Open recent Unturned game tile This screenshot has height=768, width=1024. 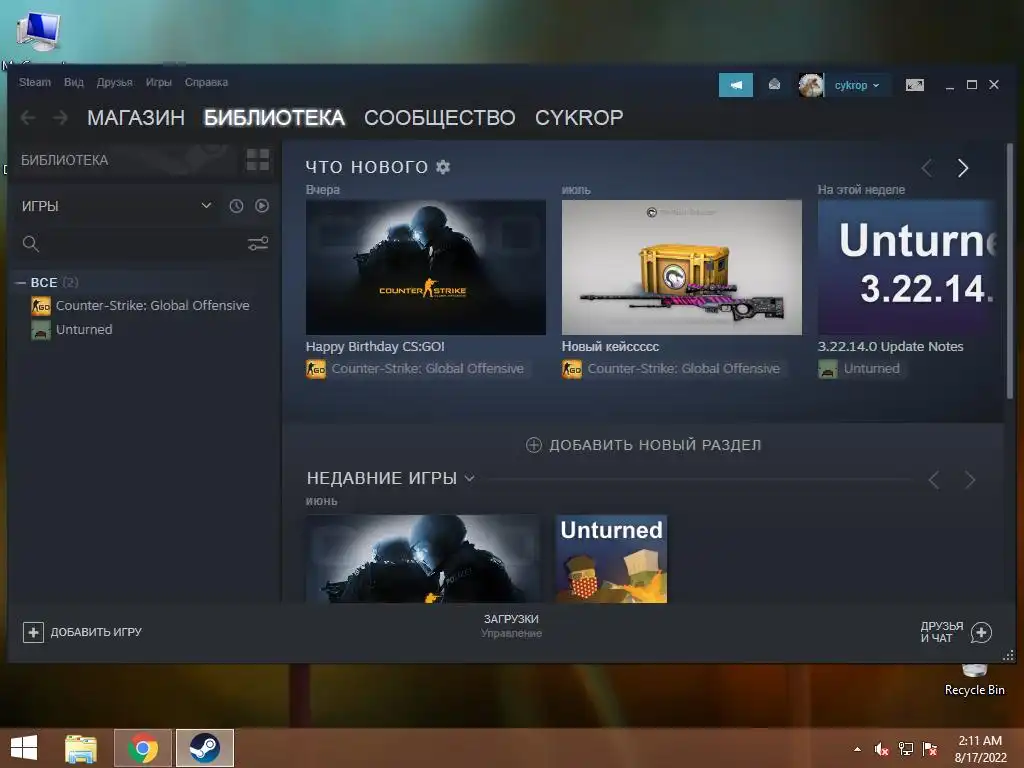tap(611, 559)
